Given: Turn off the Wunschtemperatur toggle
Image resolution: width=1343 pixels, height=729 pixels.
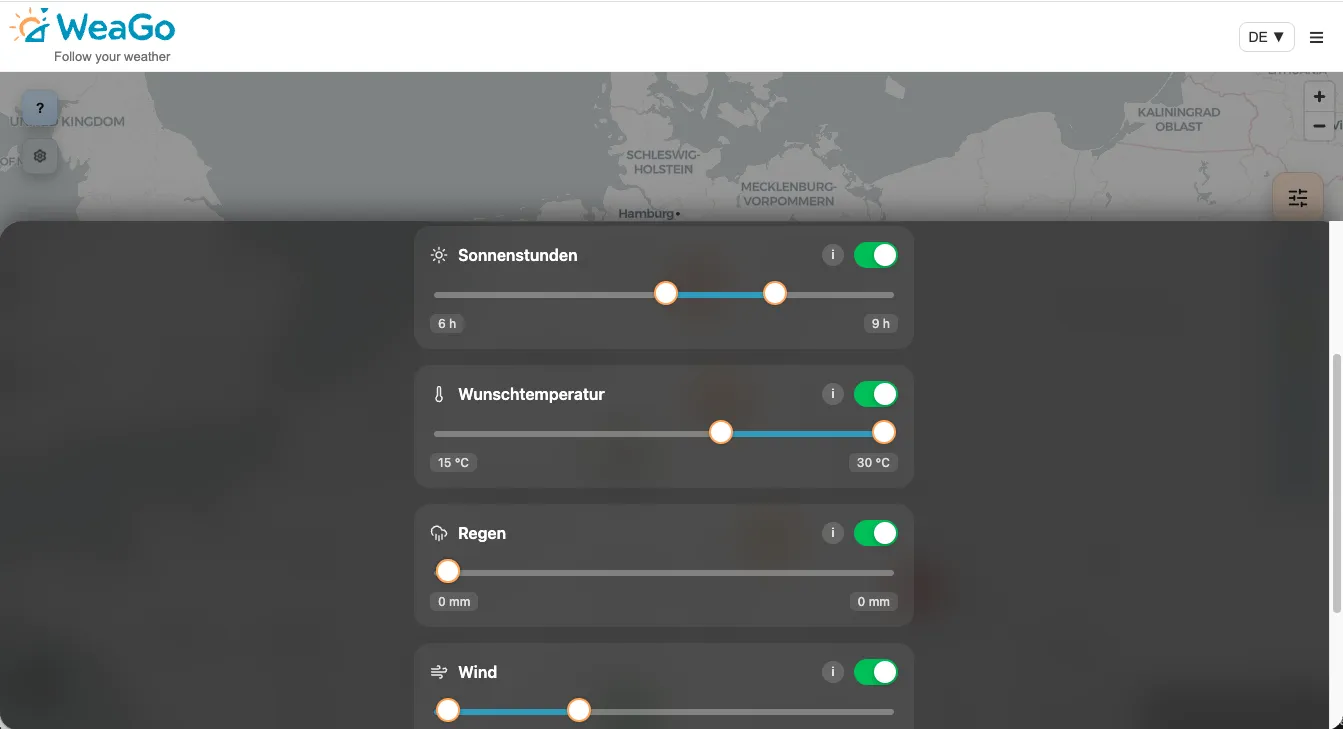Looking at the screenshot, I should point(875,394).
